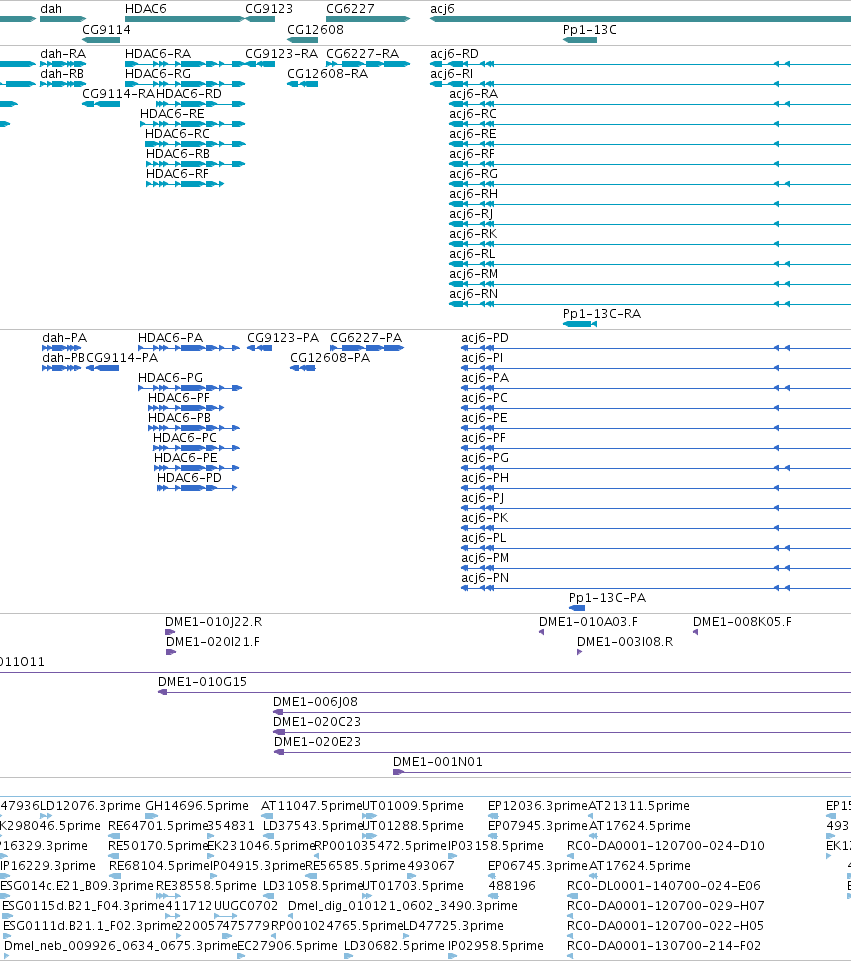Image resolution: width=851 pixels, height=961 pixels.
Task: Open EST Dmel_dig_010121_0602_3490.3prime
Action: (x=403, y=906)
